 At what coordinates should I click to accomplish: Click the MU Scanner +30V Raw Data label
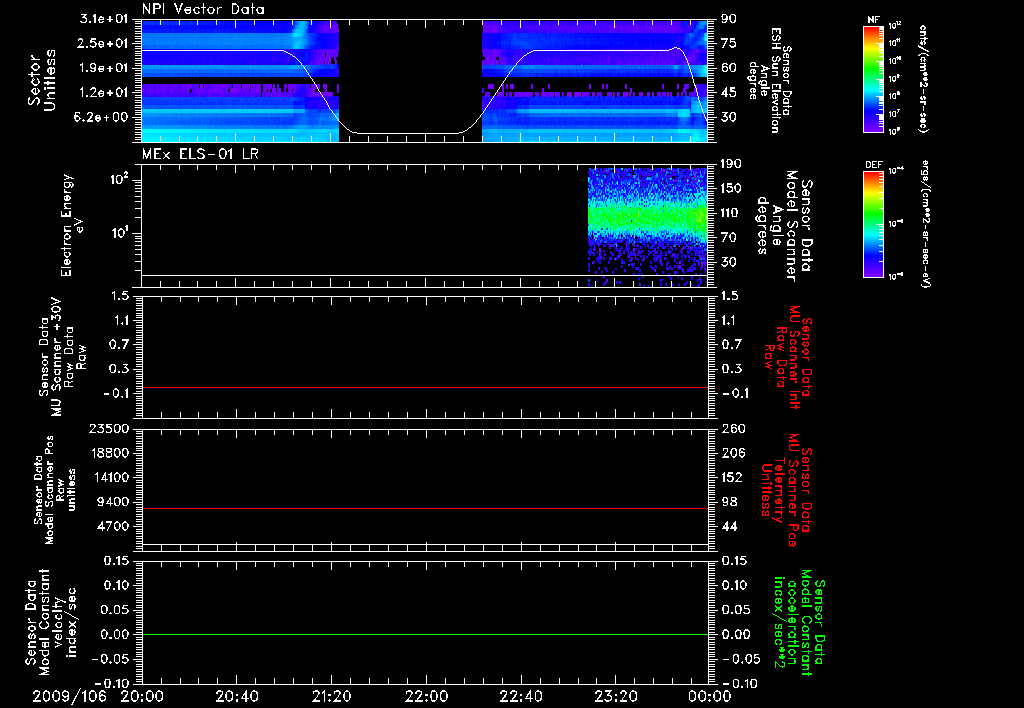pyautogui.click(x=62, y=357)
